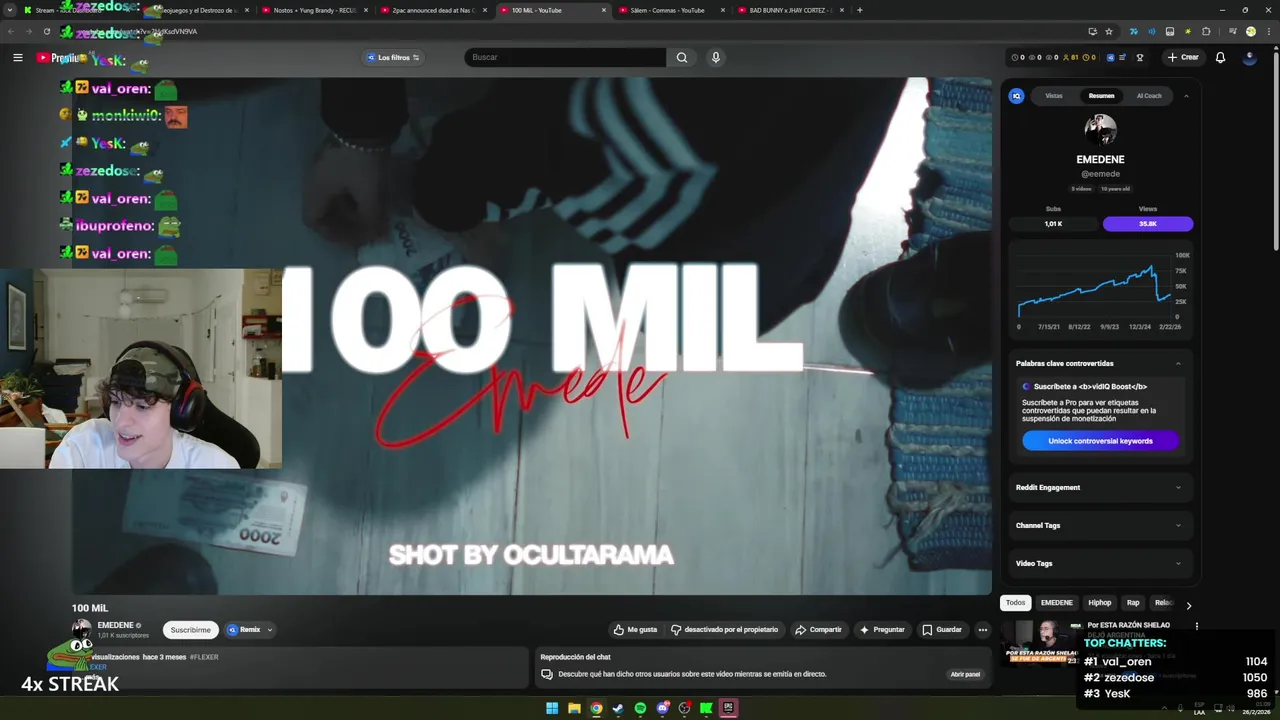Open YouTube notifications bell

coord(1220,57)
